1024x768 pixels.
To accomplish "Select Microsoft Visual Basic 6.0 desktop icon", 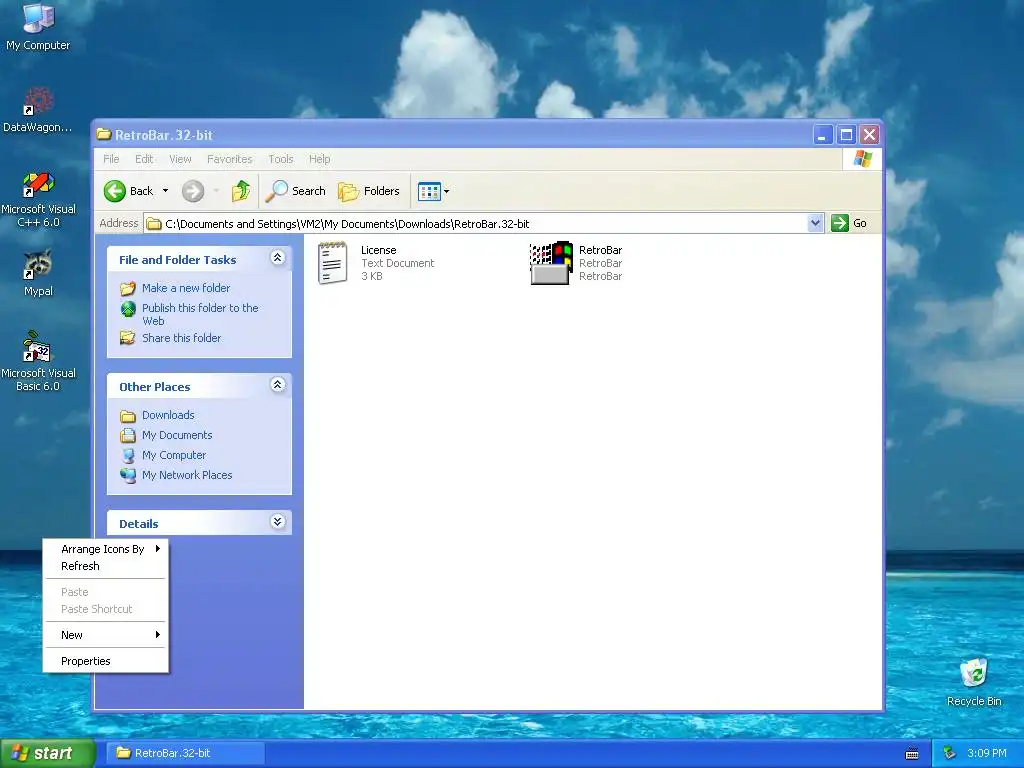I will coord(38,361).
